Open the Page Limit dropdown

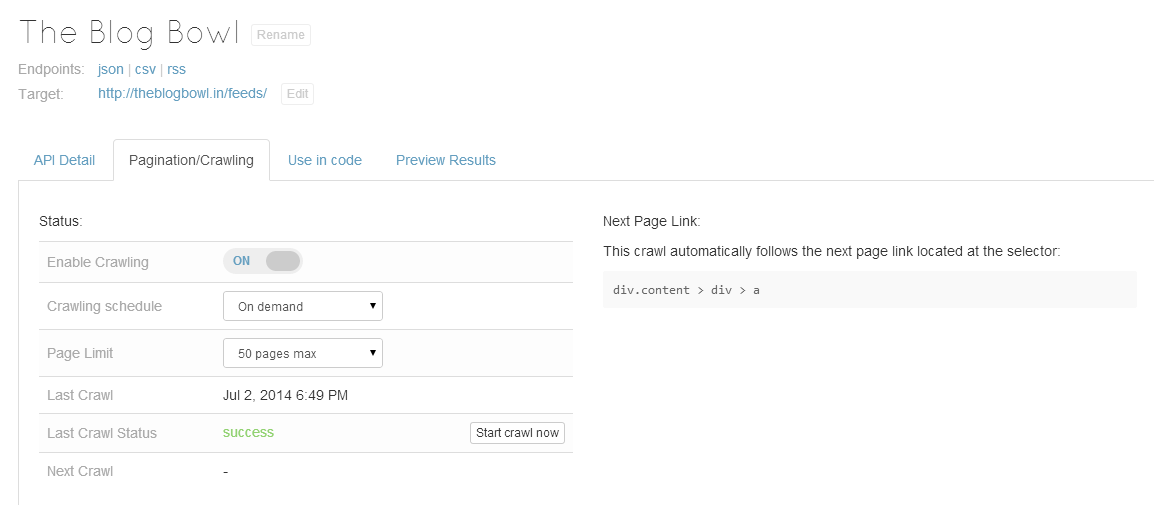[x=302, y=353]
